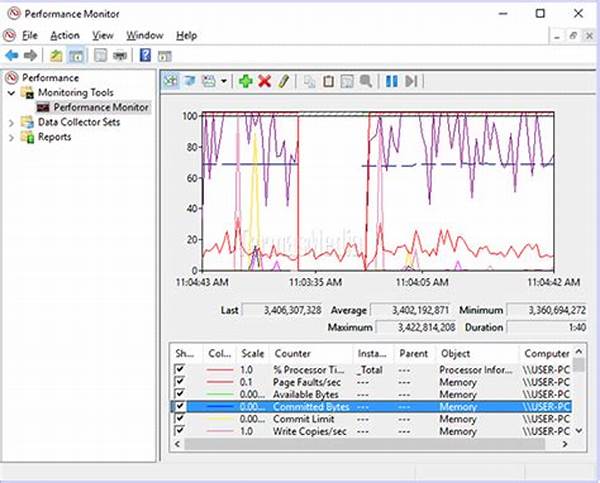Screen dimensions: 600x483
Task: Click the menu bar console icon beside File
Action: [x=10, y=36]
